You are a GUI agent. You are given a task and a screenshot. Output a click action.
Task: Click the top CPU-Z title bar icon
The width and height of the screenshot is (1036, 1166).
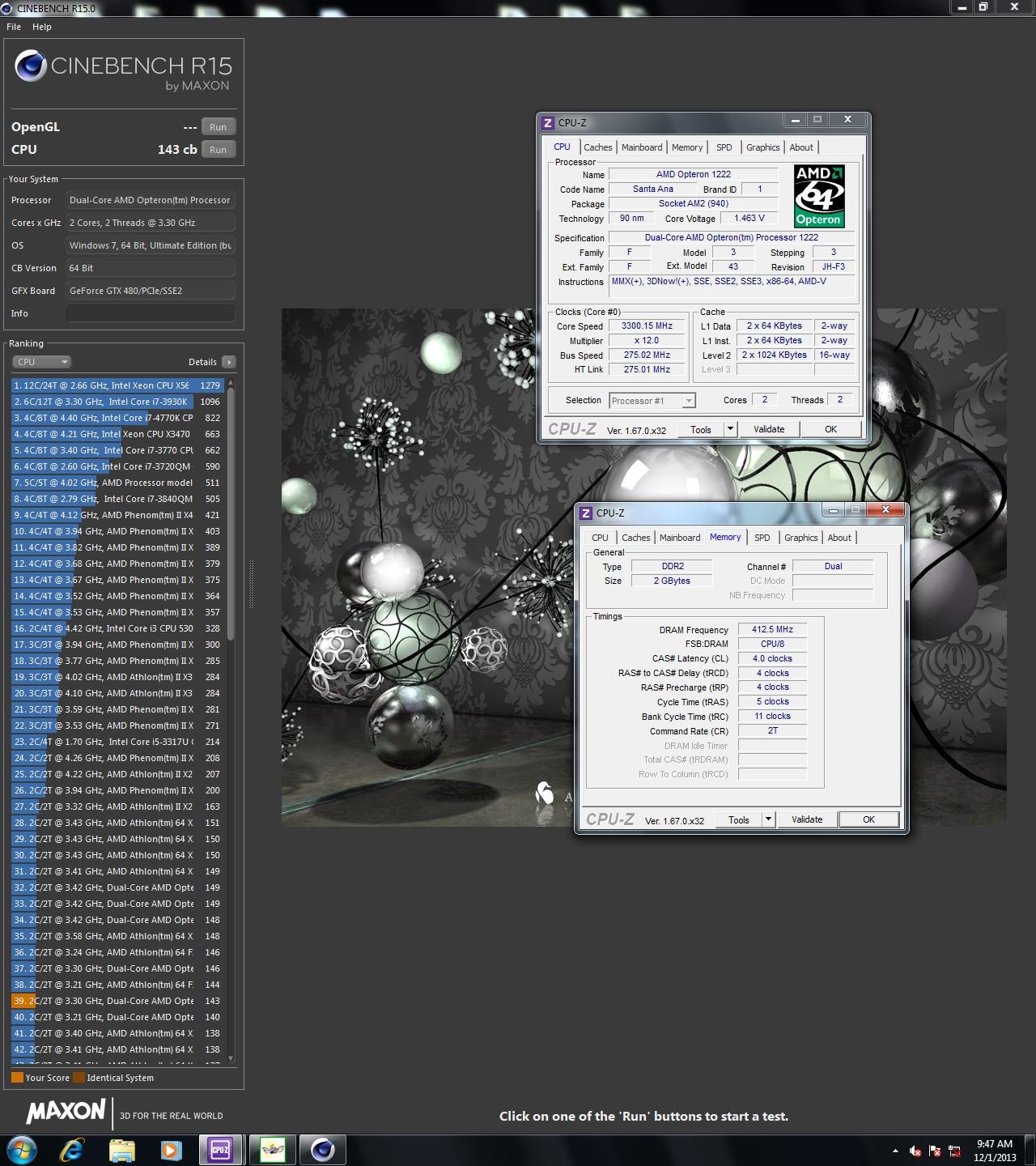(548, 123)
